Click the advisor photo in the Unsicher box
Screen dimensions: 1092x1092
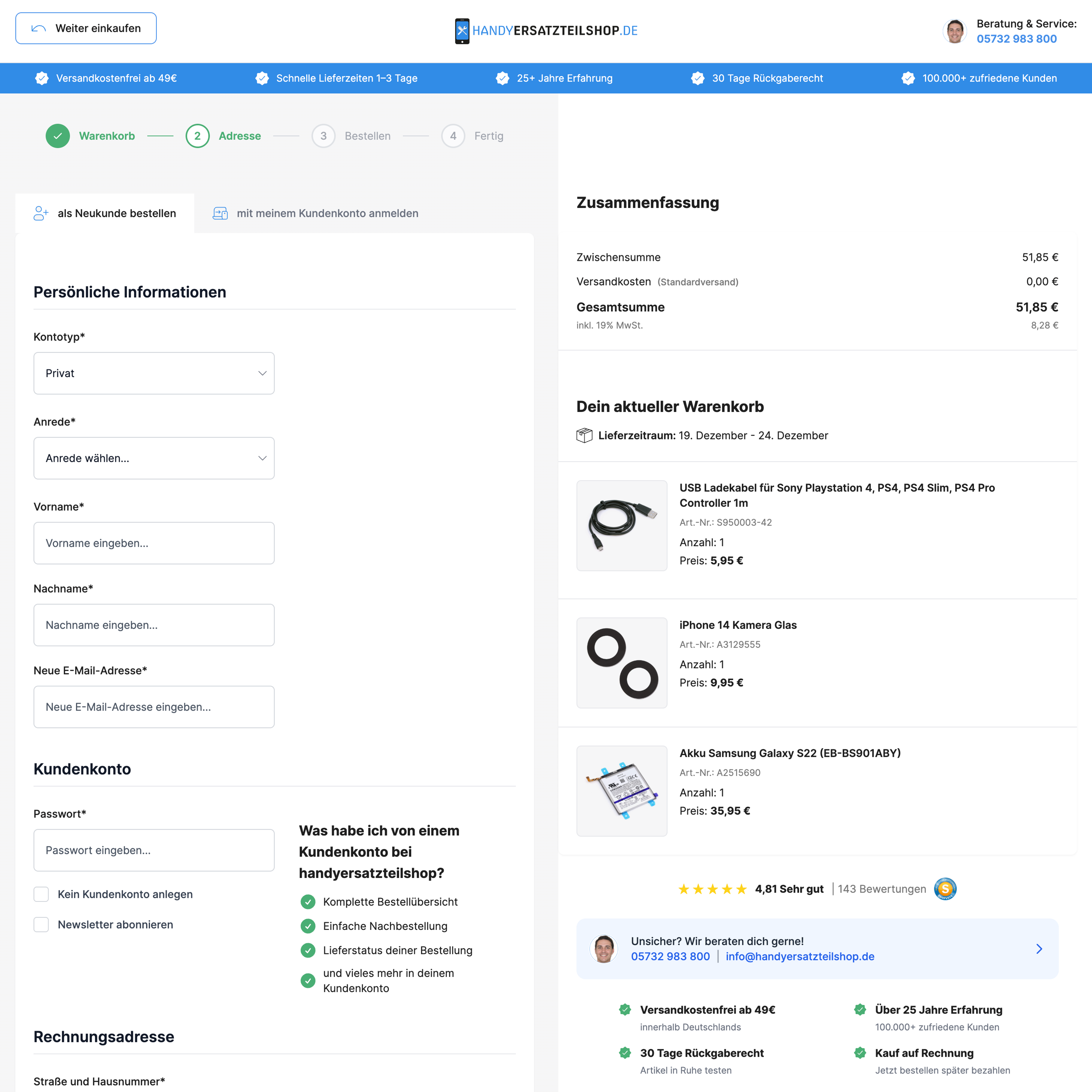click(x=604, y=948)
